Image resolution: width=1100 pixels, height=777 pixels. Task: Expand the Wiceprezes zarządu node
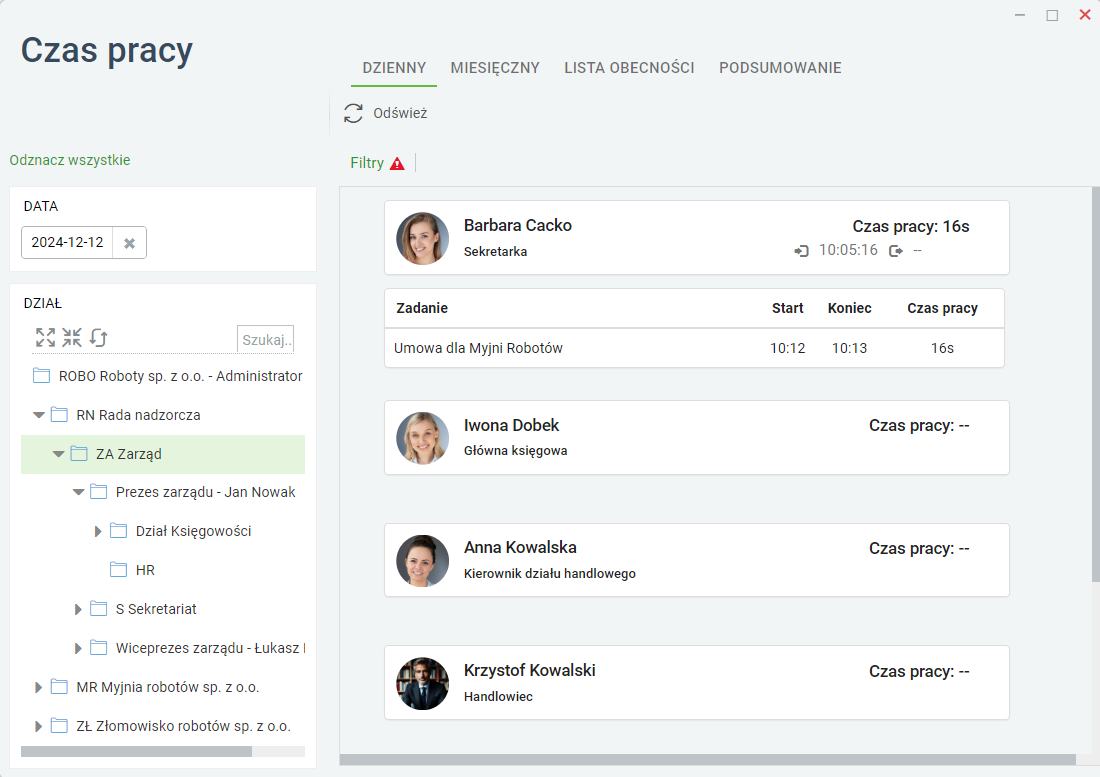[x=79, y=649]
